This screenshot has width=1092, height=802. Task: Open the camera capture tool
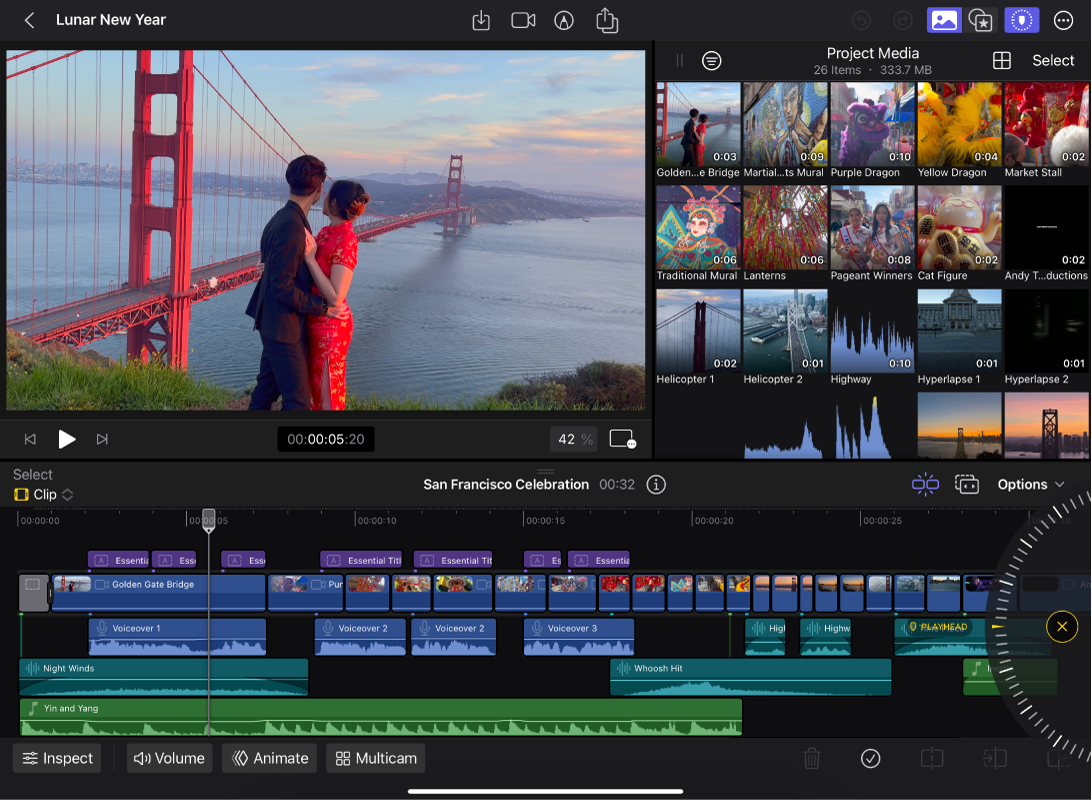click(522, 20)
